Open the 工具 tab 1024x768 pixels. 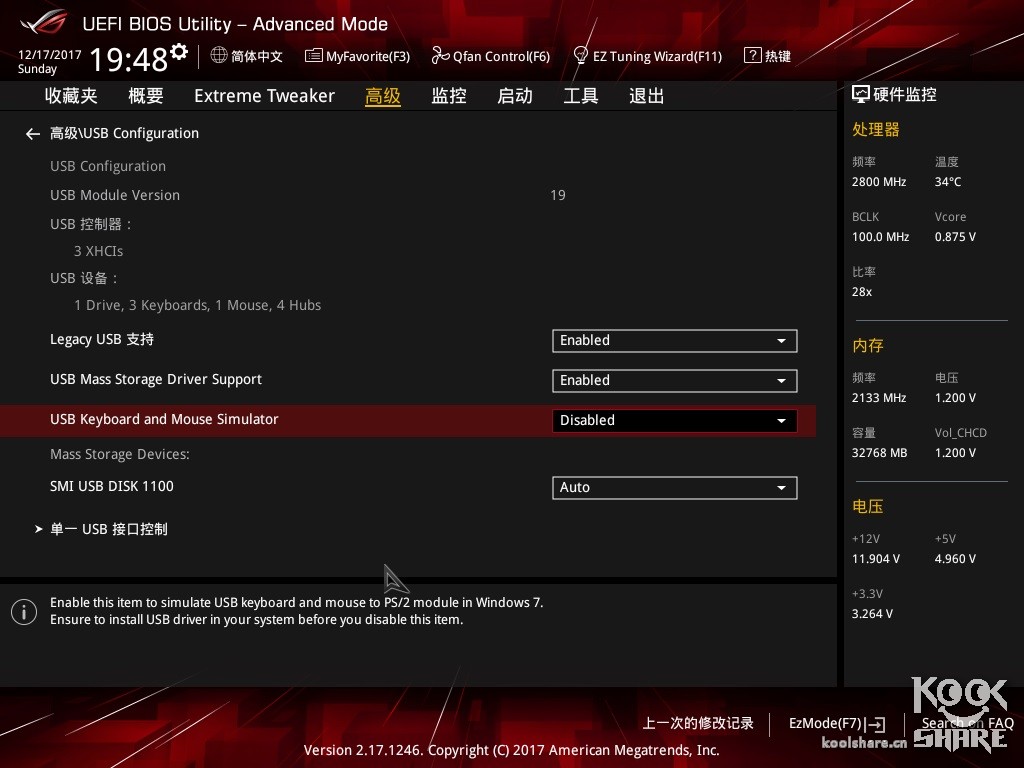coord(581,96)
